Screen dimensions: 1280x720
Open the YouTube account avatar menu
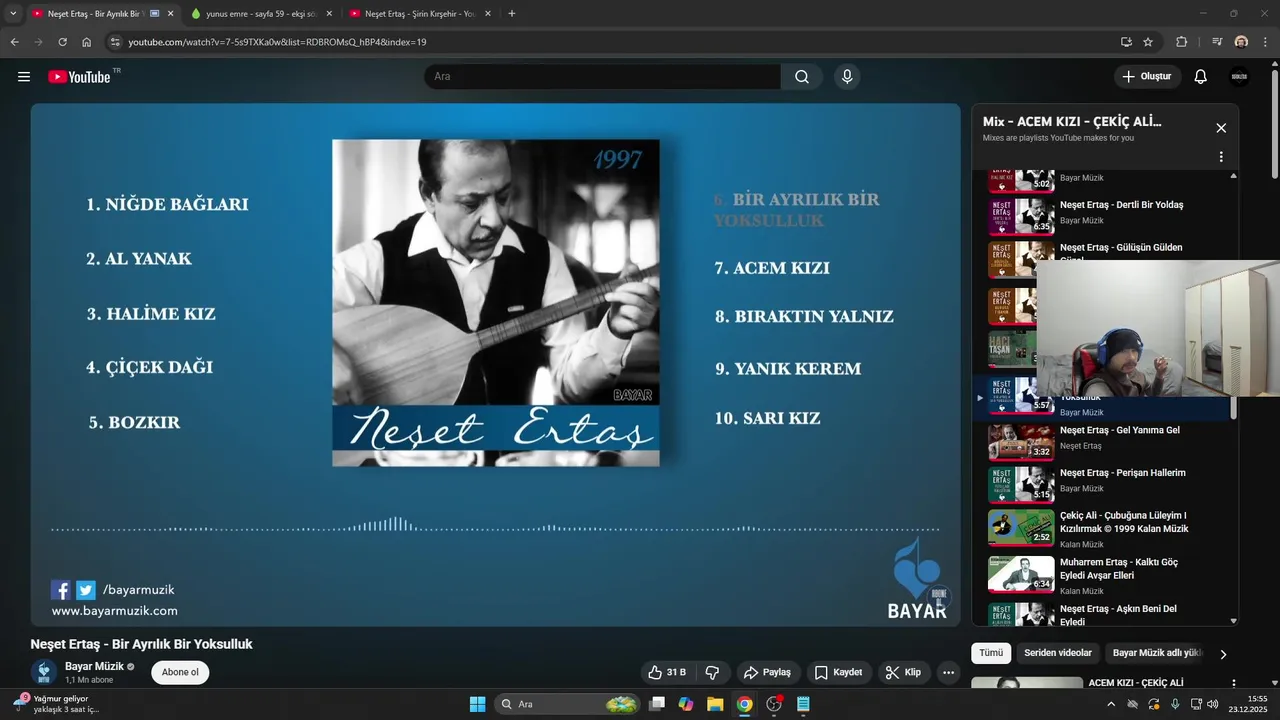1239,77
